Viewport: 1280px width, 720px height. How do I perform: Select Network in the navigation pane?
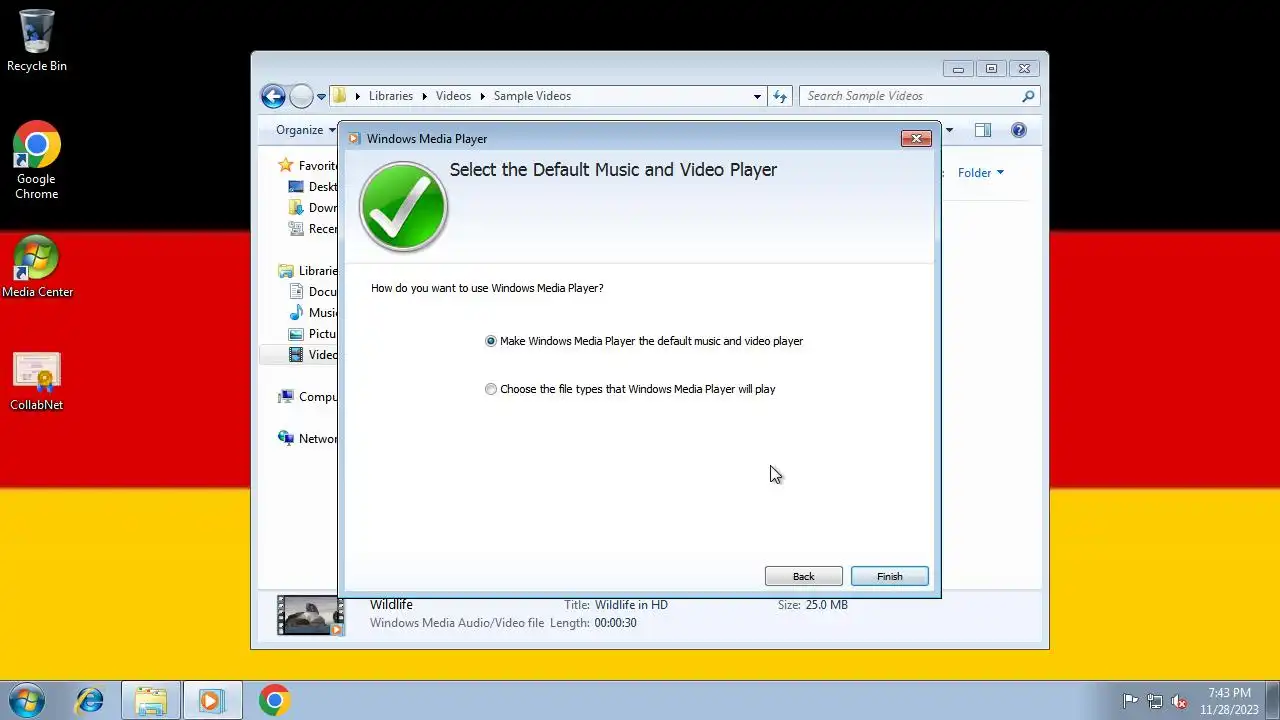click(x=308, y=439)
